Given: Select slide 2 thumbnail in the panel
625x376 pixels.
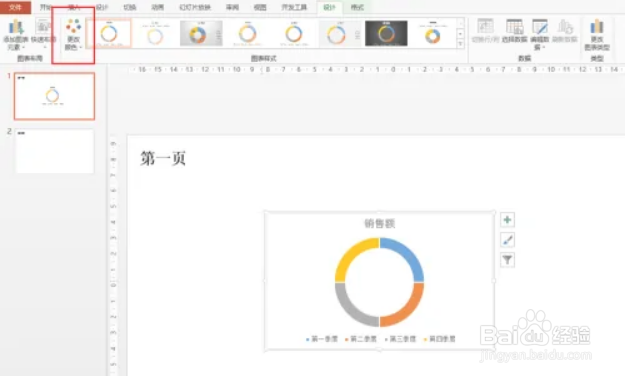Looking at the screenshot, I should coord(55,151).
